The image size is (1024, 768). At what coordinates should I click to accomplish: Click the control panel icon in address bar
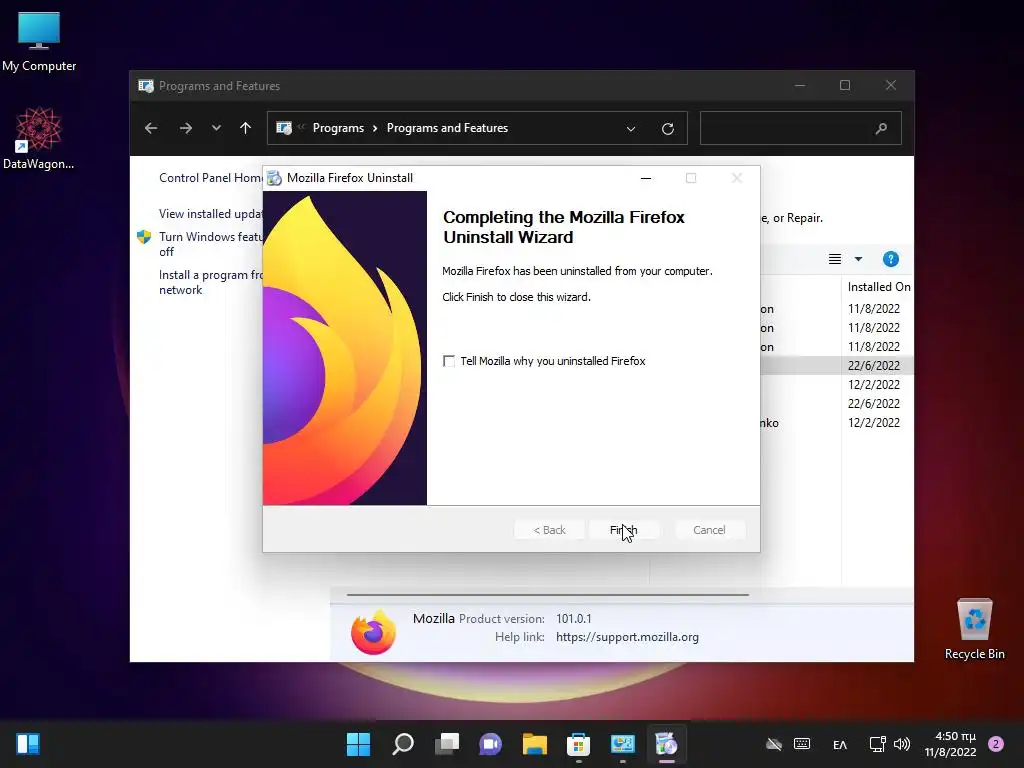[x=284, y=128]
